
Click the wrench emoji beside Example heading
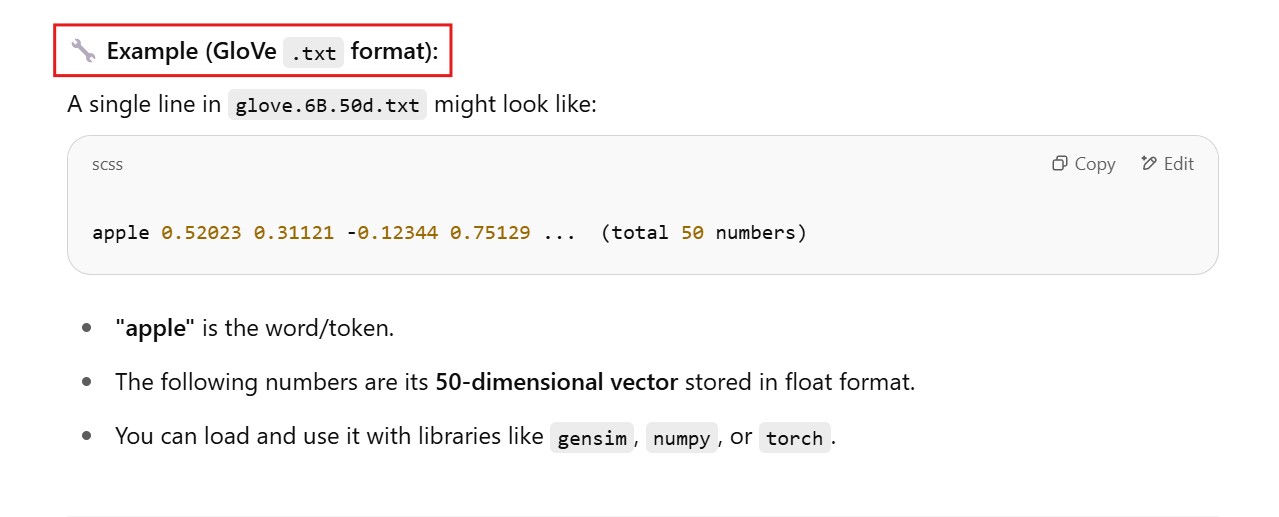tap(82, 51)
